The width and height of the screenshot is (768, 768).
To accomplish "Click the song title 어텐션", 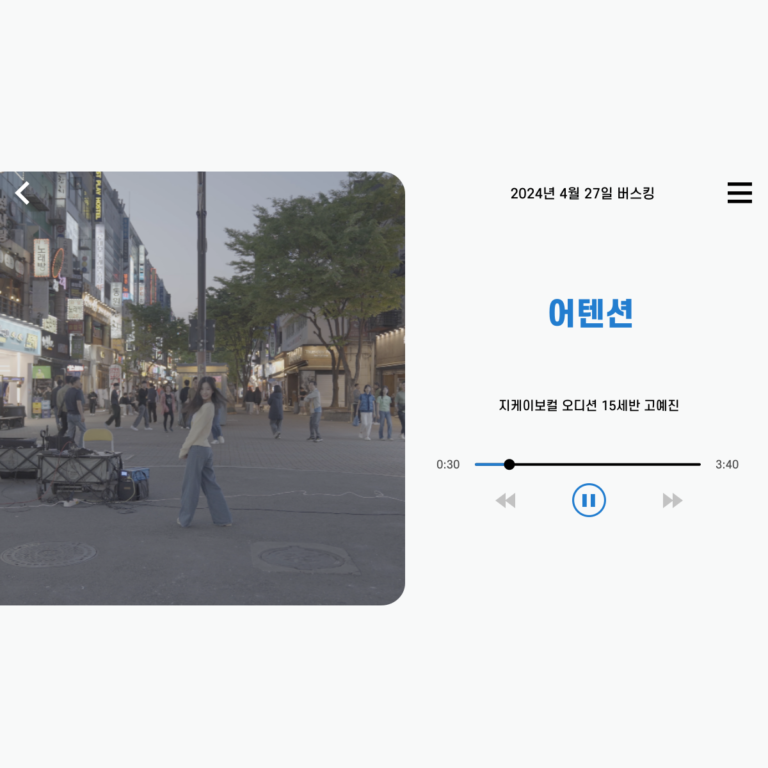I will coord(591,313).
